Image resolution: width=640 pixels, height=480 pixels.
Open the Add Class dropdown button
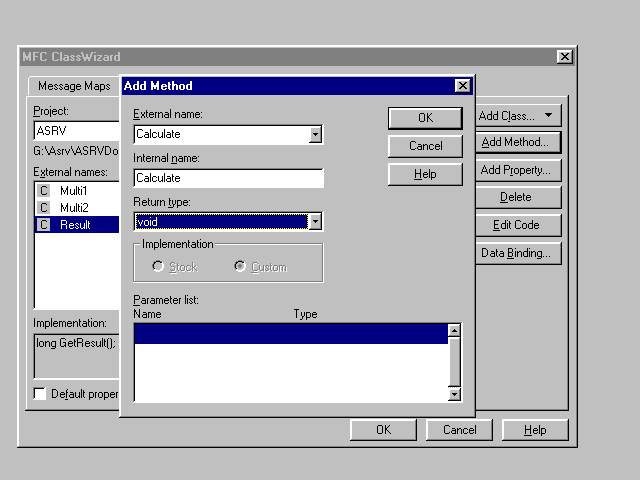pos(518,116)
